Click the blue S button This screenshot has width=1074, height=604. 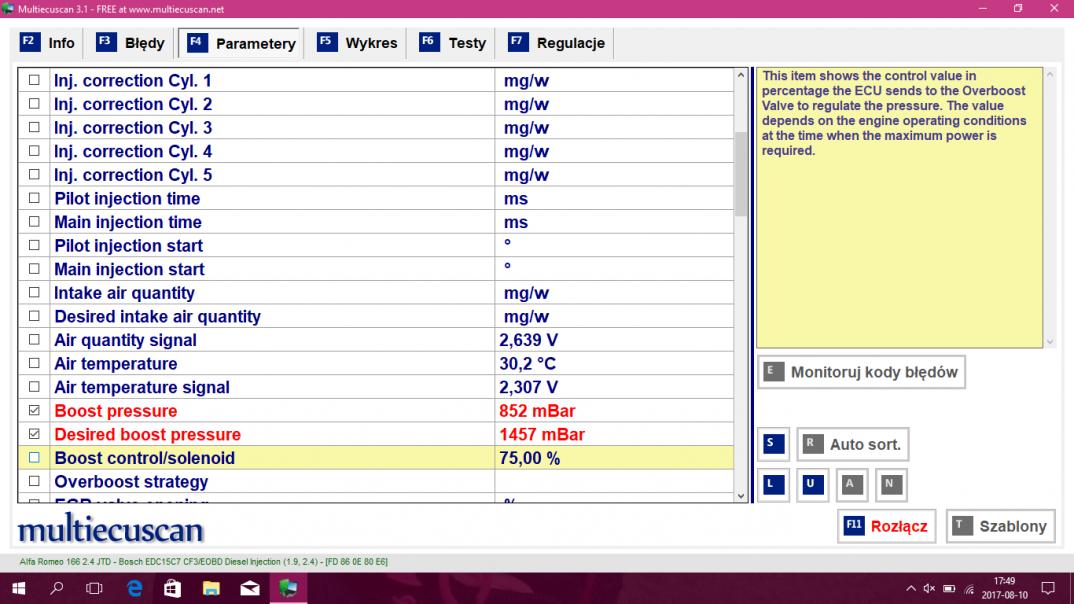pos(770,444)
